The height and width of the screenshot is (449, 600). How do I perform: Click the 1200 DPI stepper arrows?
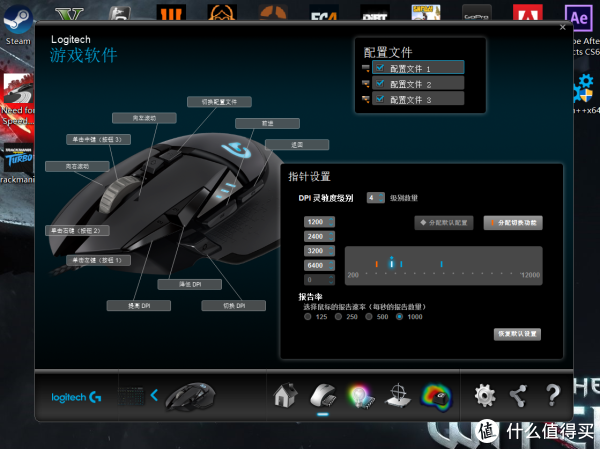[x=331, y=222]
